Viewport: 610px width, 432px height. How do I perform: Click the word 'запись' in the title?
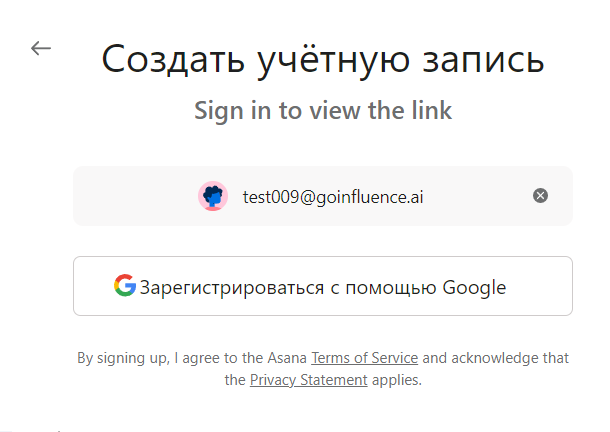tap(483, 60)
